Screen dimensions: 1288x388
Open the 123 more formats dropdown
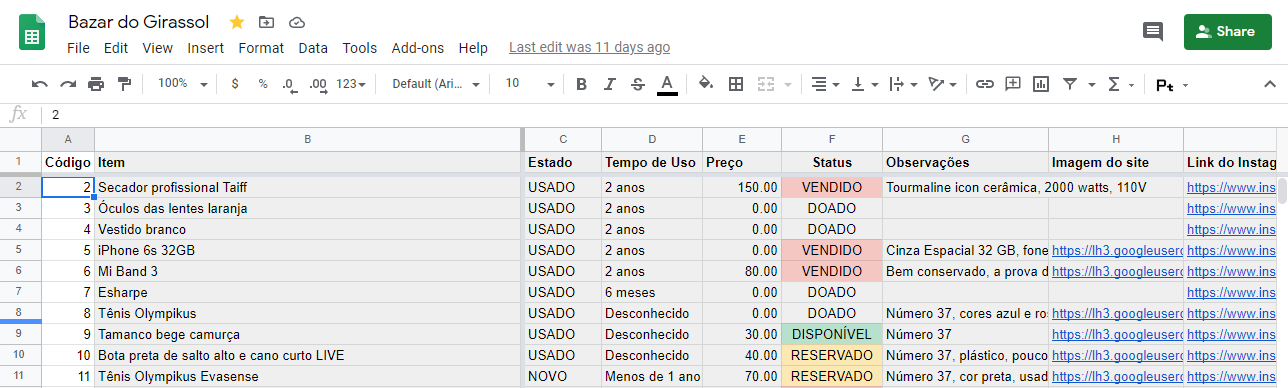tap(351, 84)
